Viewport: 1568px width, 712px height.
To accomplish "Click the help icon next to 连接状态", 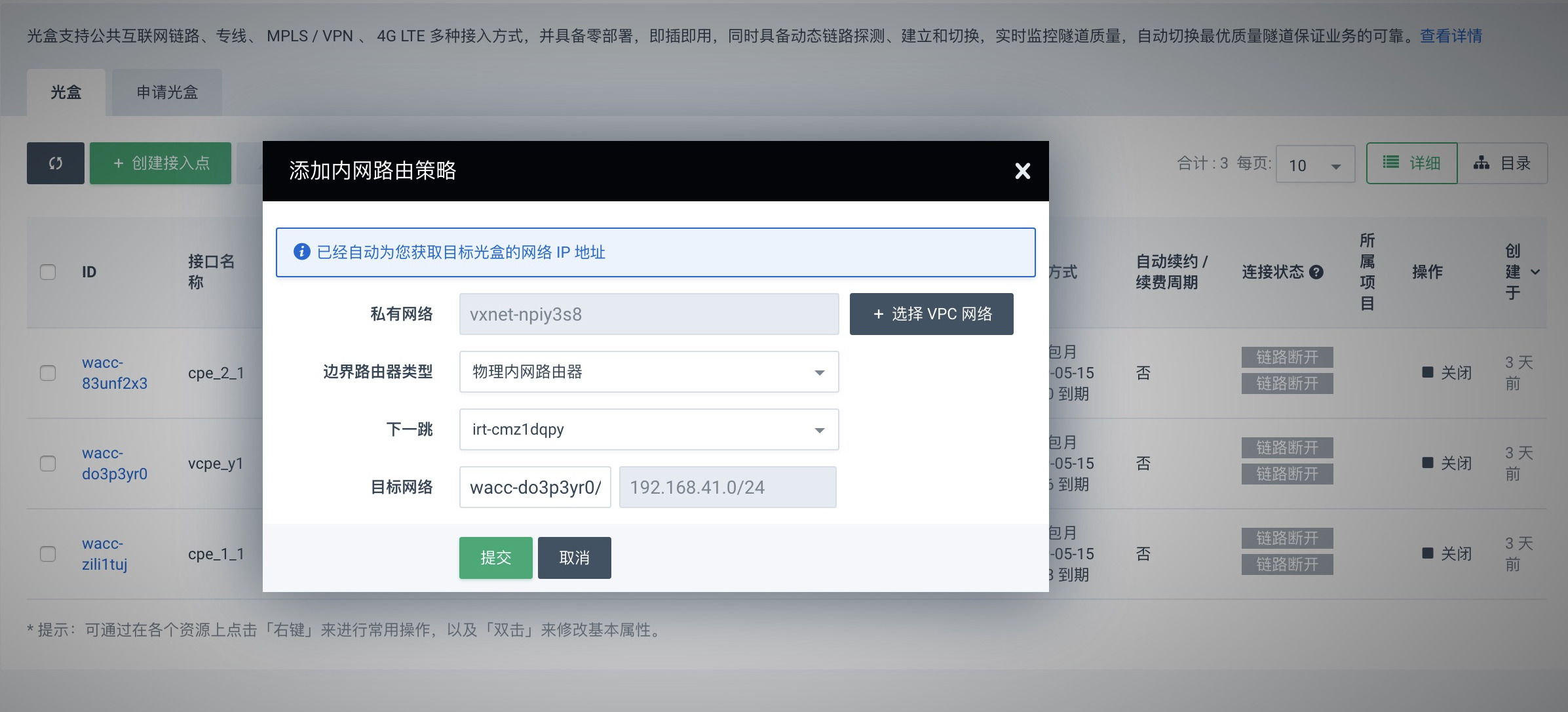I will tap(1316, 272).
